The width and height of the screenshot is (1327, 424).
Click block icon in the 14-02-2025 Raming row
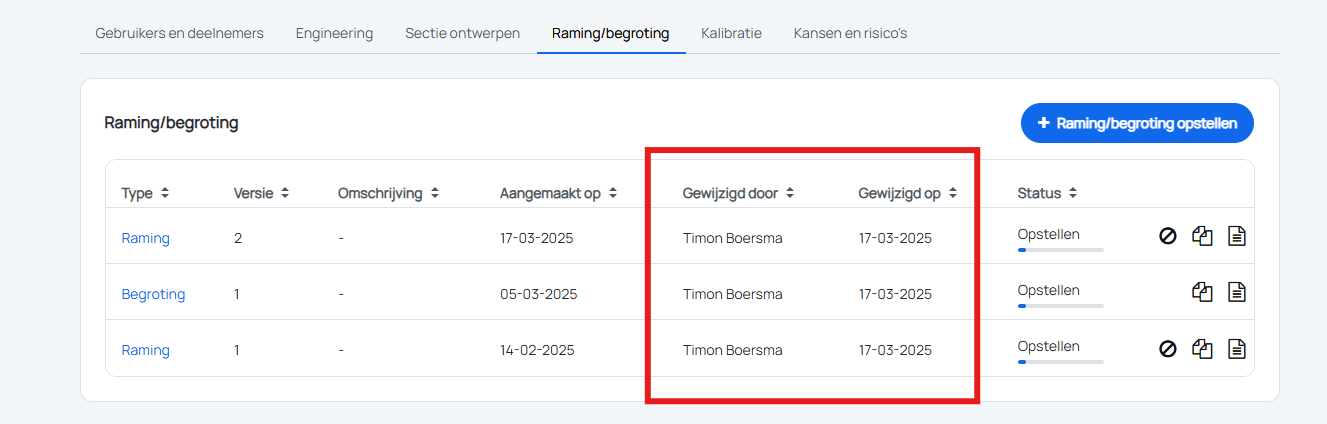(x=1167, y=348)
